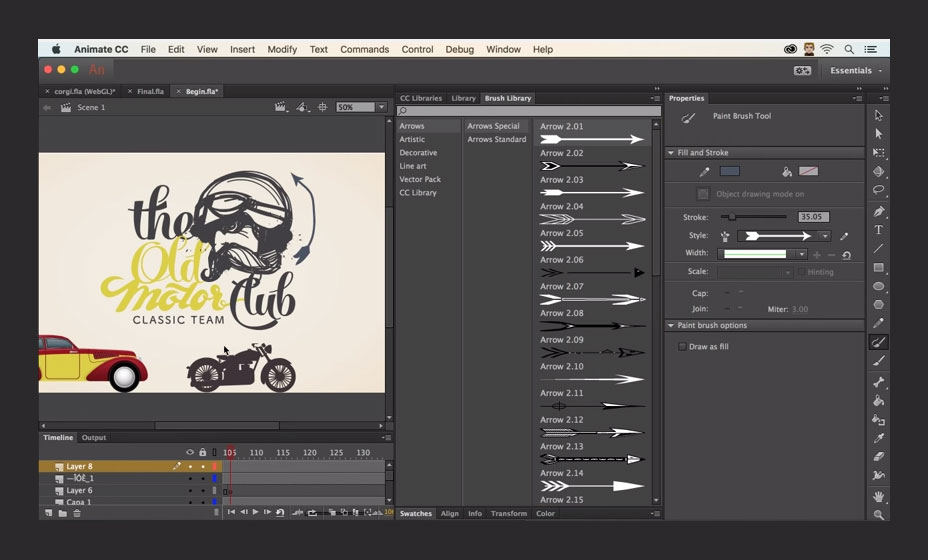Play the timeline animation

[x=255, y=512]
